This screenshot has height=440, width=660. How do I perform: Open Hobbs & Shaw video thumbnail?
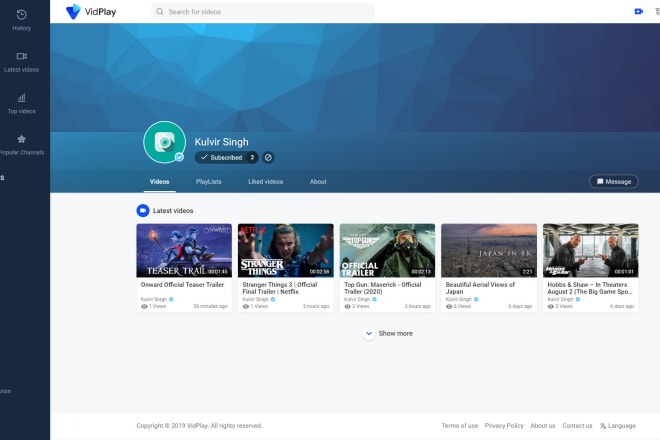(591, 251)
